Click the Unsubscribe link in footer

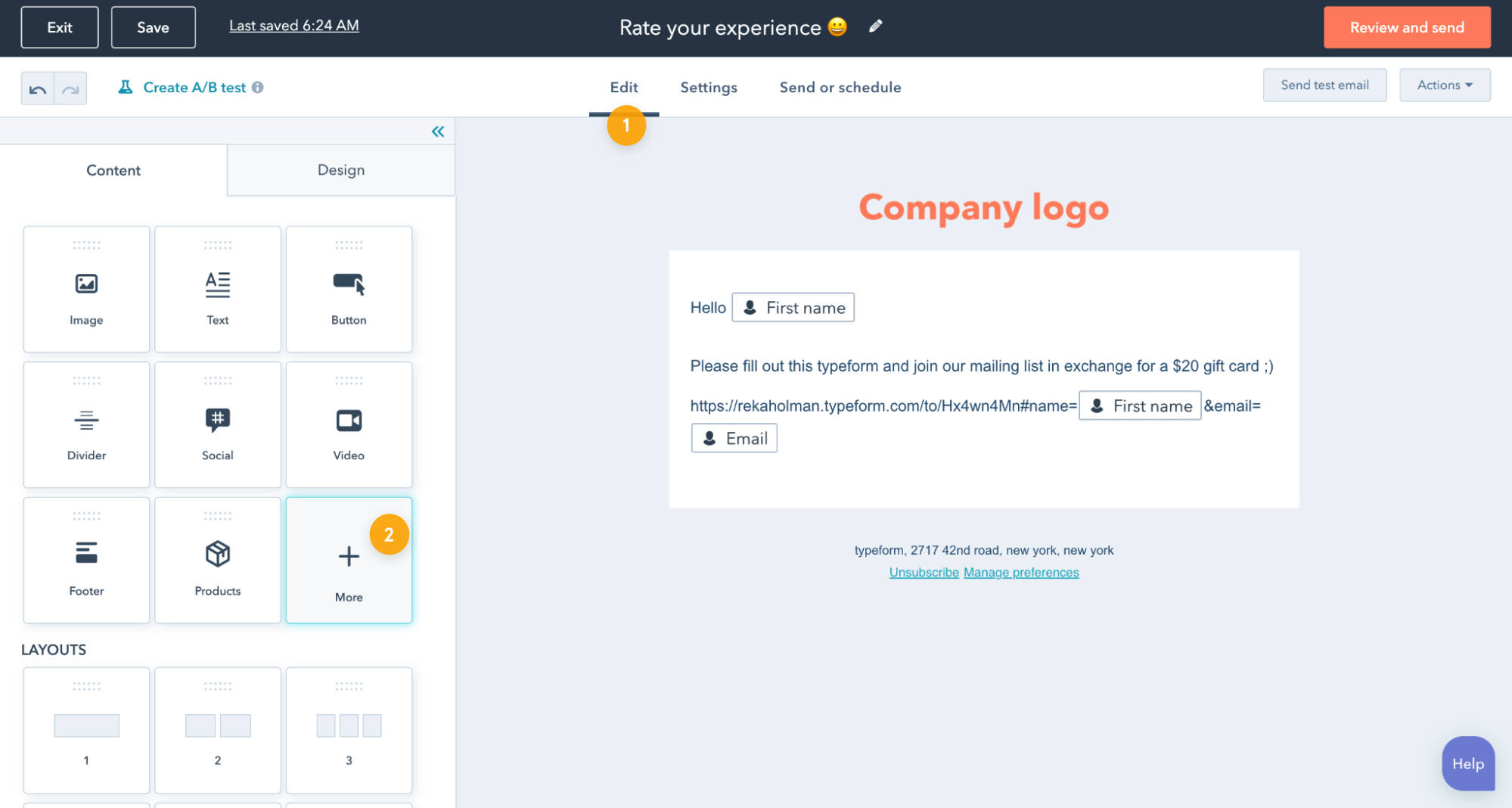pyautogui.click(x=923, y=573)
